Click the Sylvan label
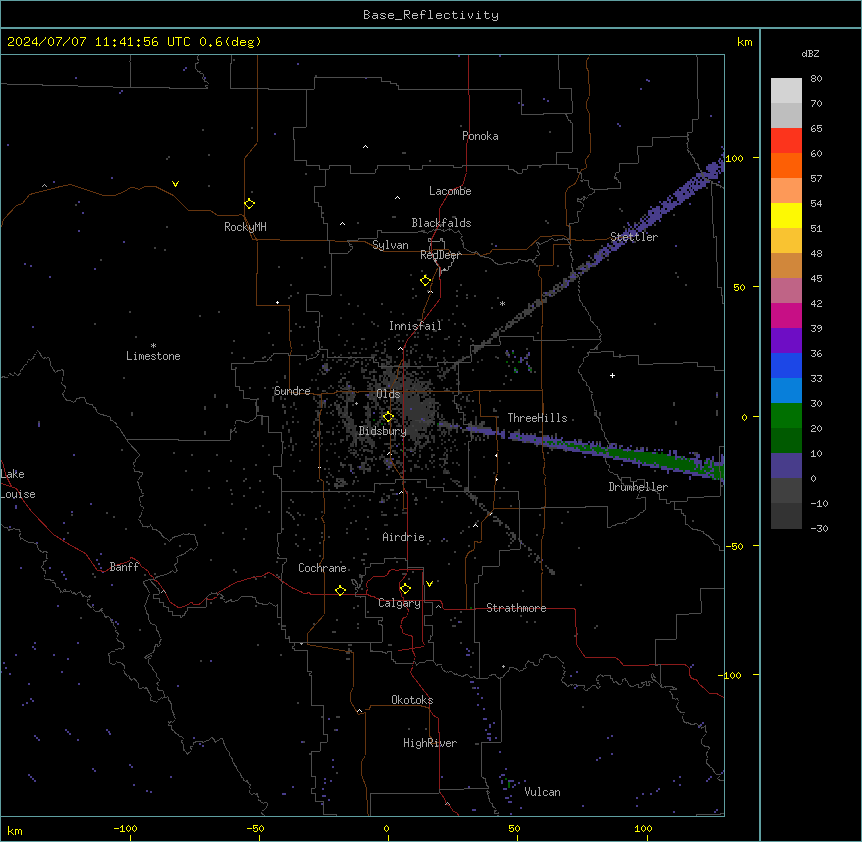Image resolution: width=862 pixels, height=842 pixels. 390,245
